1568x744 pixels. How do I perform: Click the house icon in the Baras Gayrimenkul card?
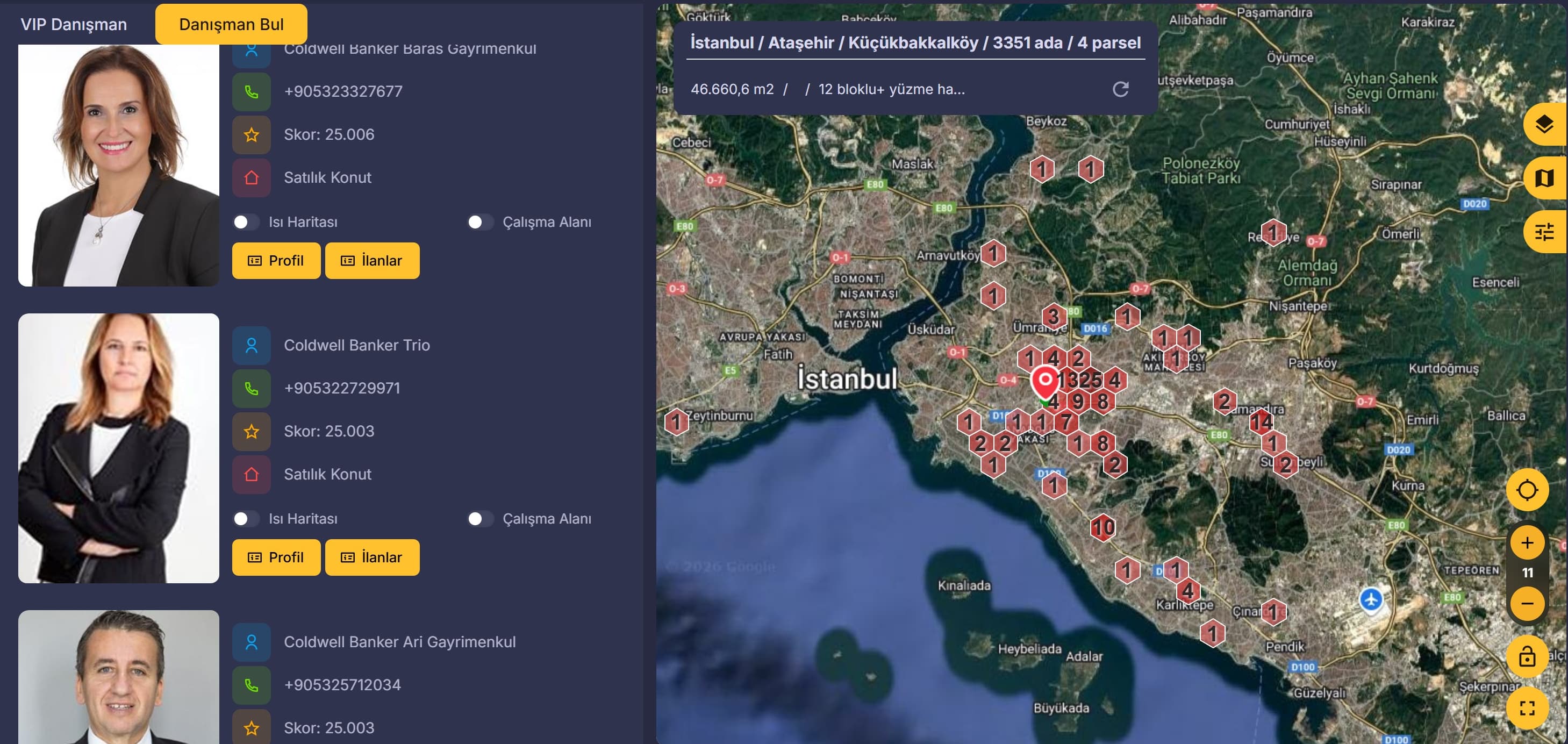252,178
